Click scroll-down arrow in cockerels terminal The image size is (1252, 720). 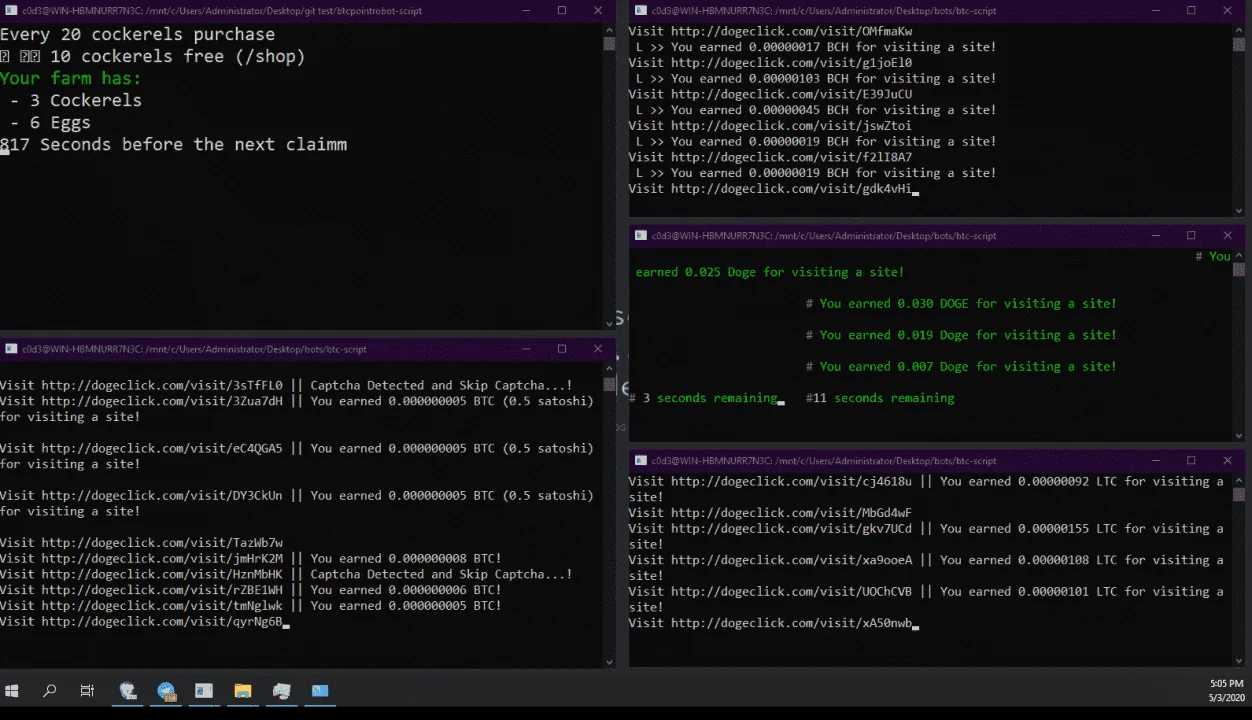click(609, 322)
